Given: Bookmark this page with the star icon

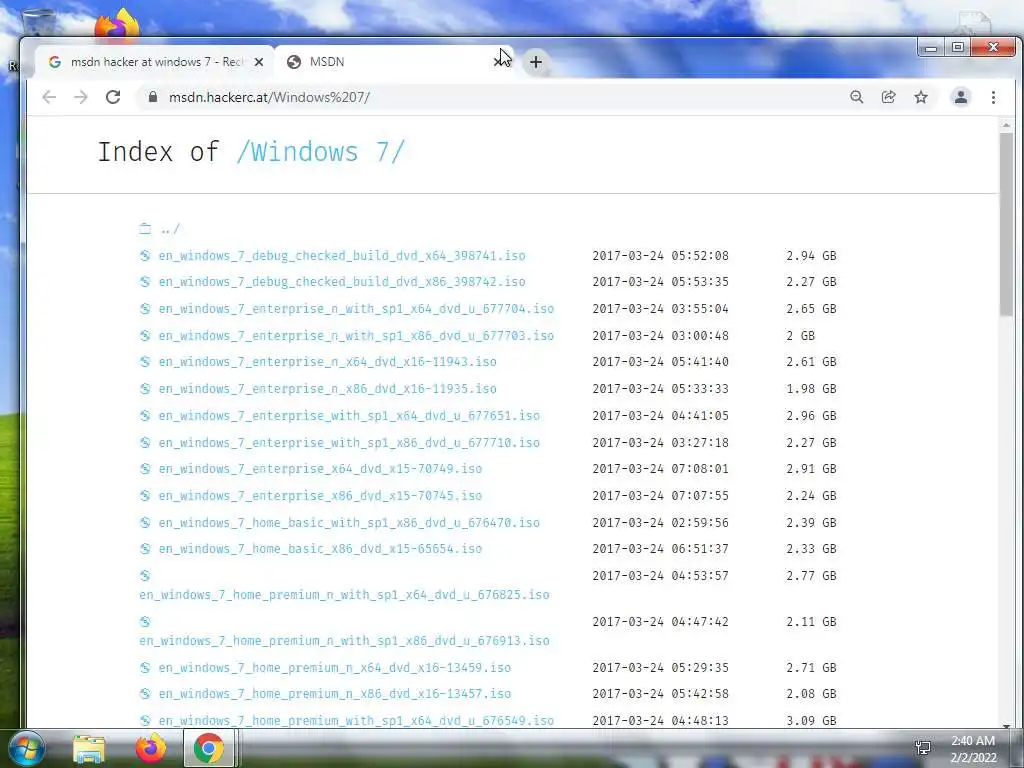Looking at the screenshot, I should point(921,97).
